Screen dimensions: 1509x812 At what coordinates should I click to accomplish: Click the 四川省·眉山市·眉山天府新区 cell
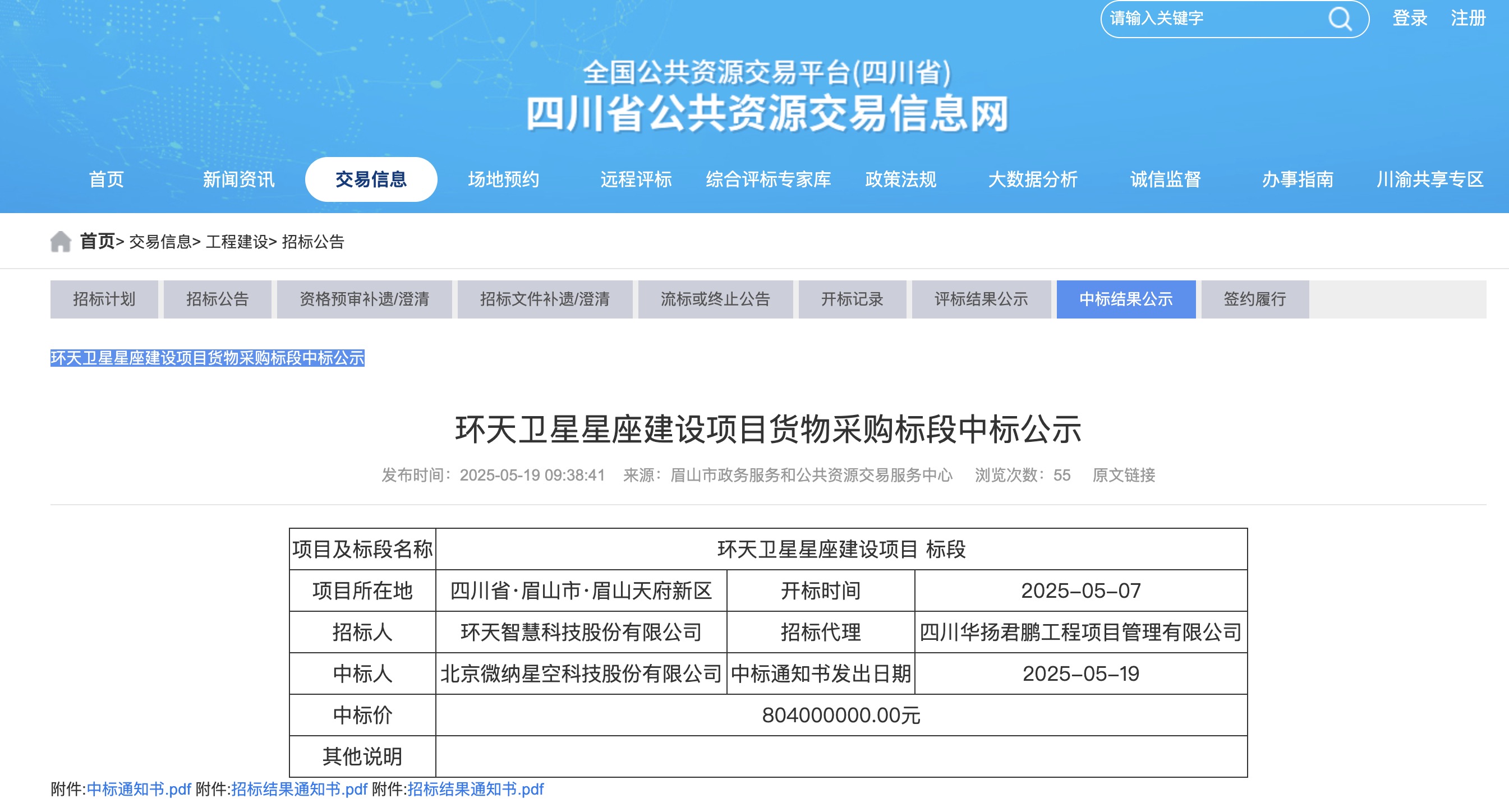coord(581,590)
